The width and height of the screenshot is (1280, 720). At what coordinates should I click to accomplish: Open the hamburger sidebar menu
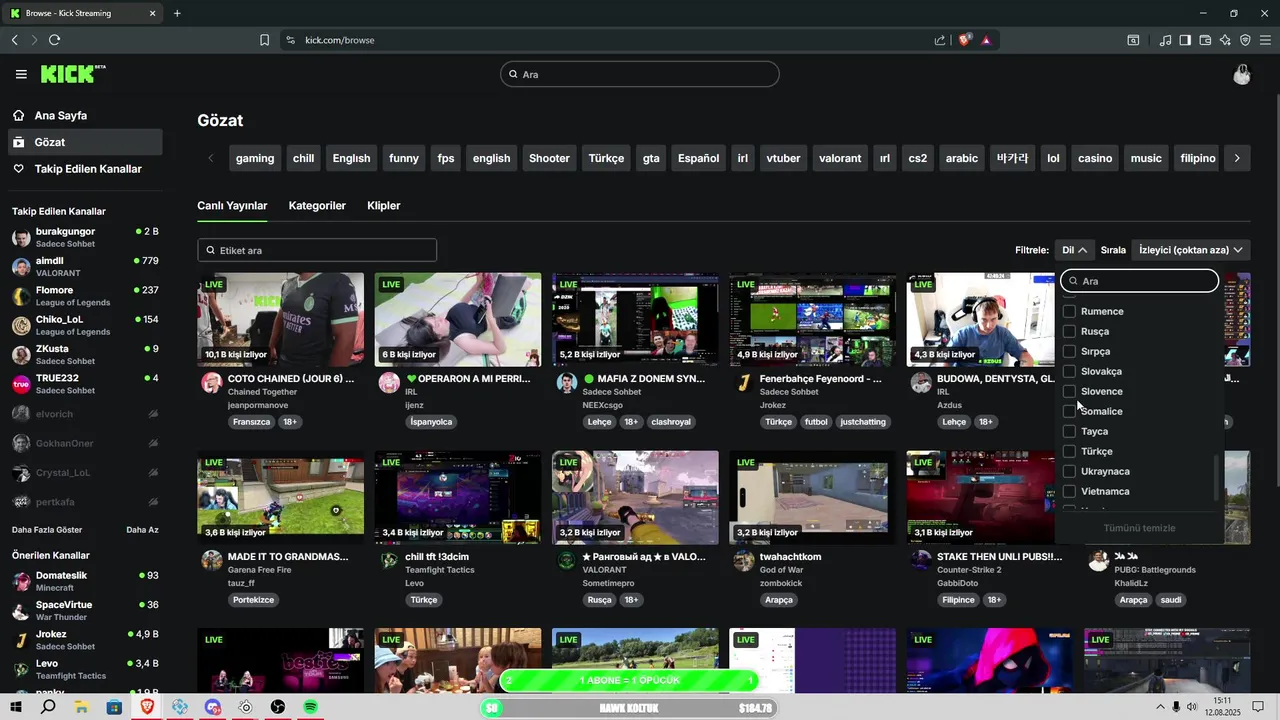point(21,74)
